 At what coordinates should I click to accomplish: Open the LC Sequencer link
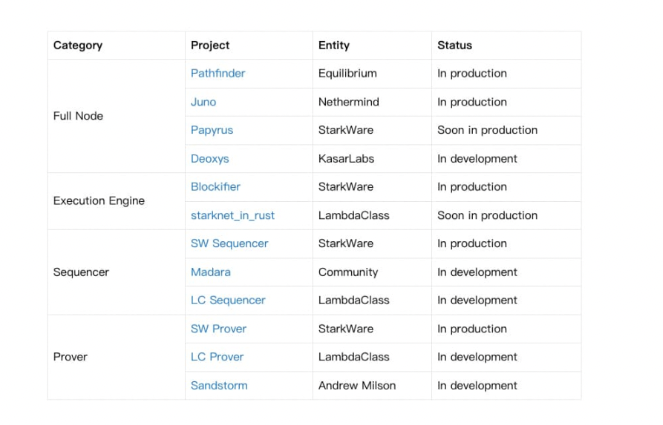pos(228,300)
